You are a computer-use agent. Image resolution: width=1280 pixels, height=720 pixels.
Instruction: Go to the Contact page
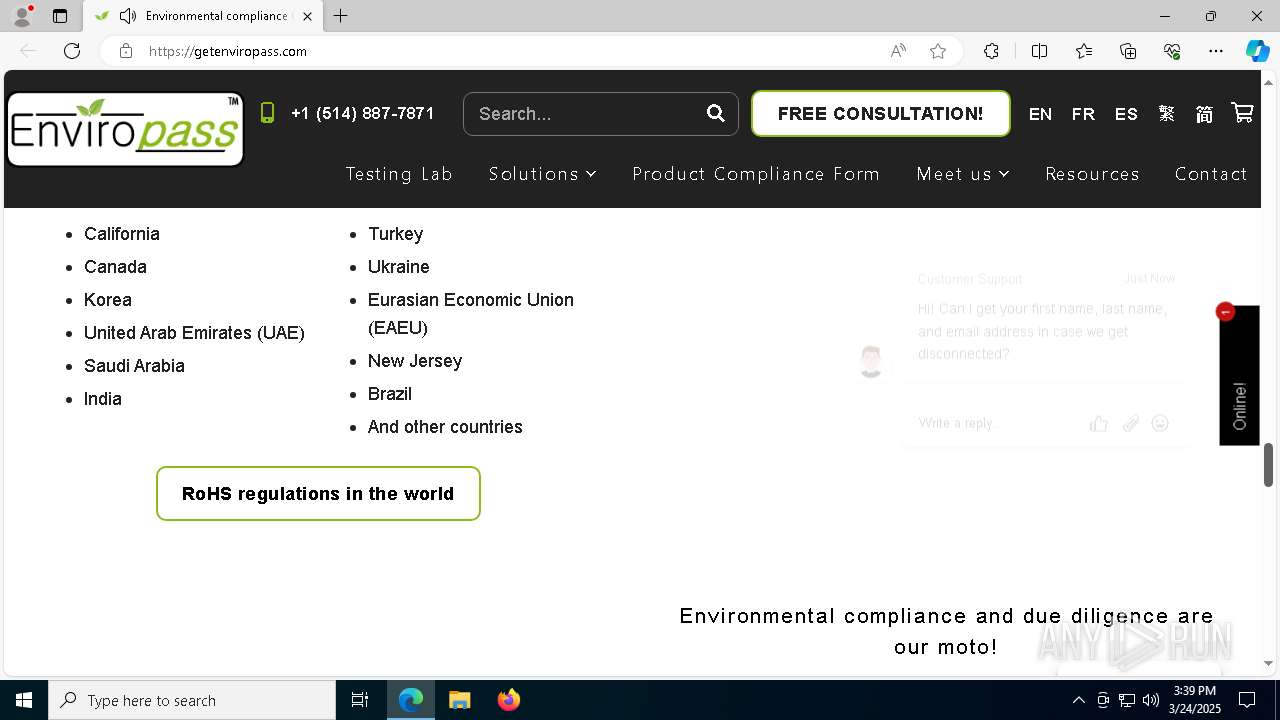point(1211,174)
